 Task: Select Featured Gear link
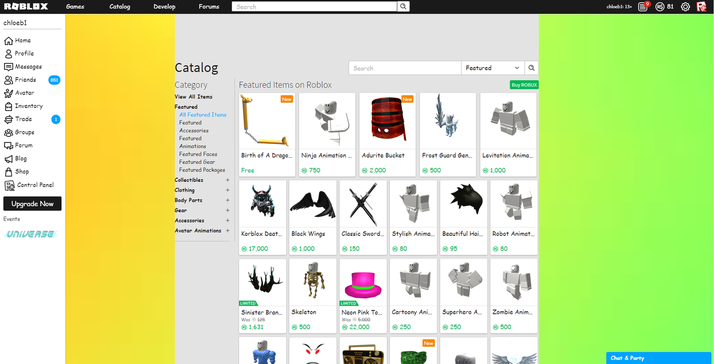[197, 162]
